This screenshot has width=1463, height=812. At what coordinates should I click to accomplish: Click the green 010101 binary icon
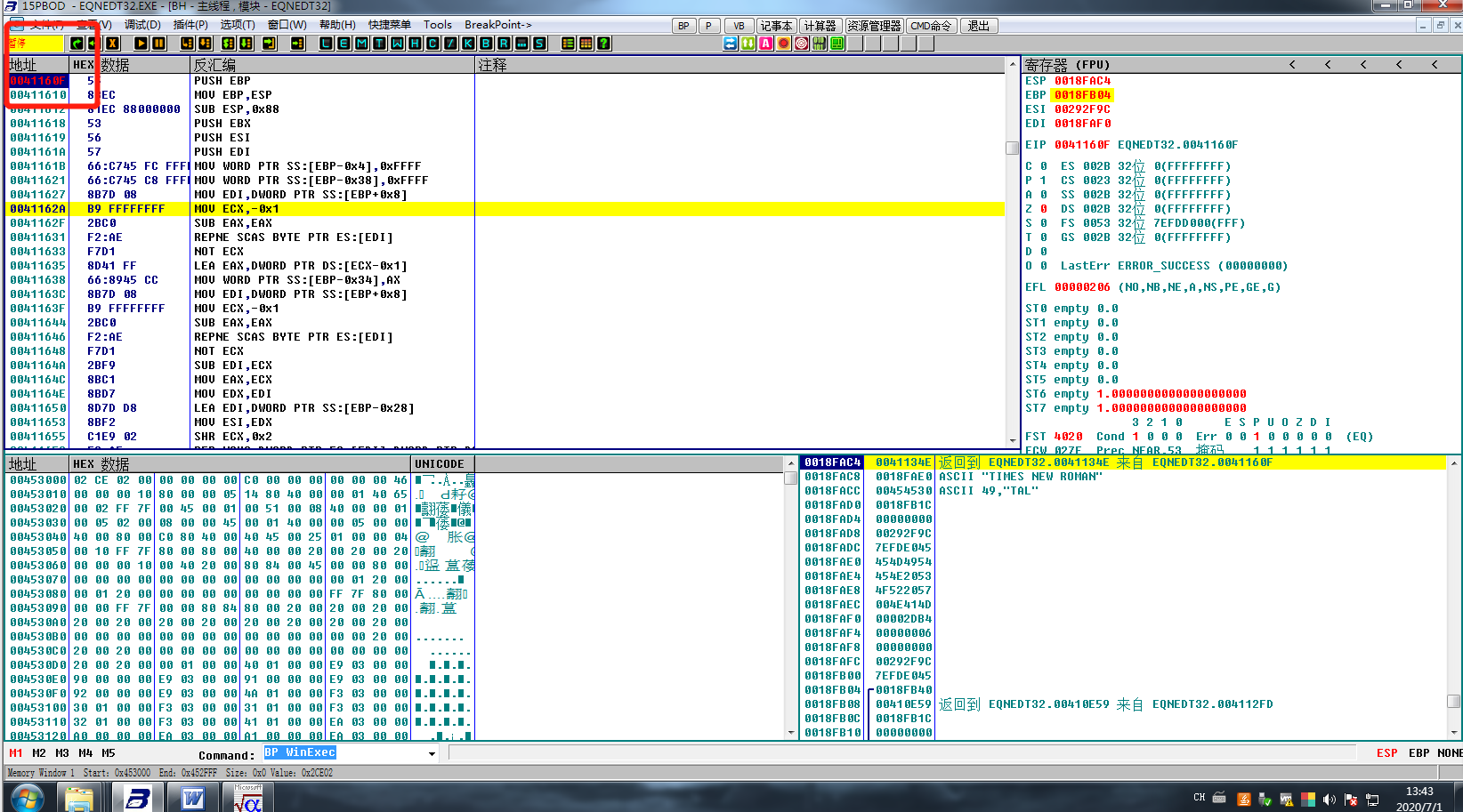tap(820, 43)
